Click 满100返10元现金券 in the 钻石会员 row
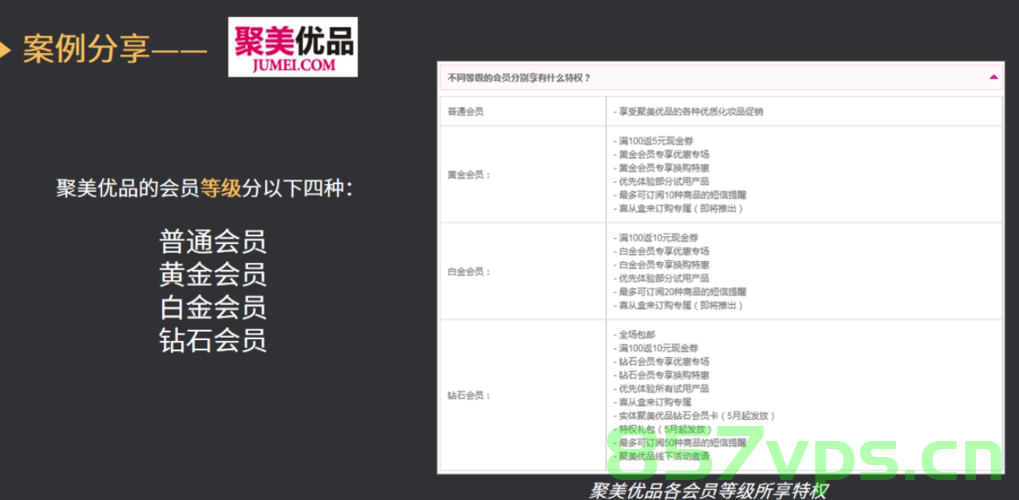Screen dimensions: 1019x500 click(x=657, y=348)
